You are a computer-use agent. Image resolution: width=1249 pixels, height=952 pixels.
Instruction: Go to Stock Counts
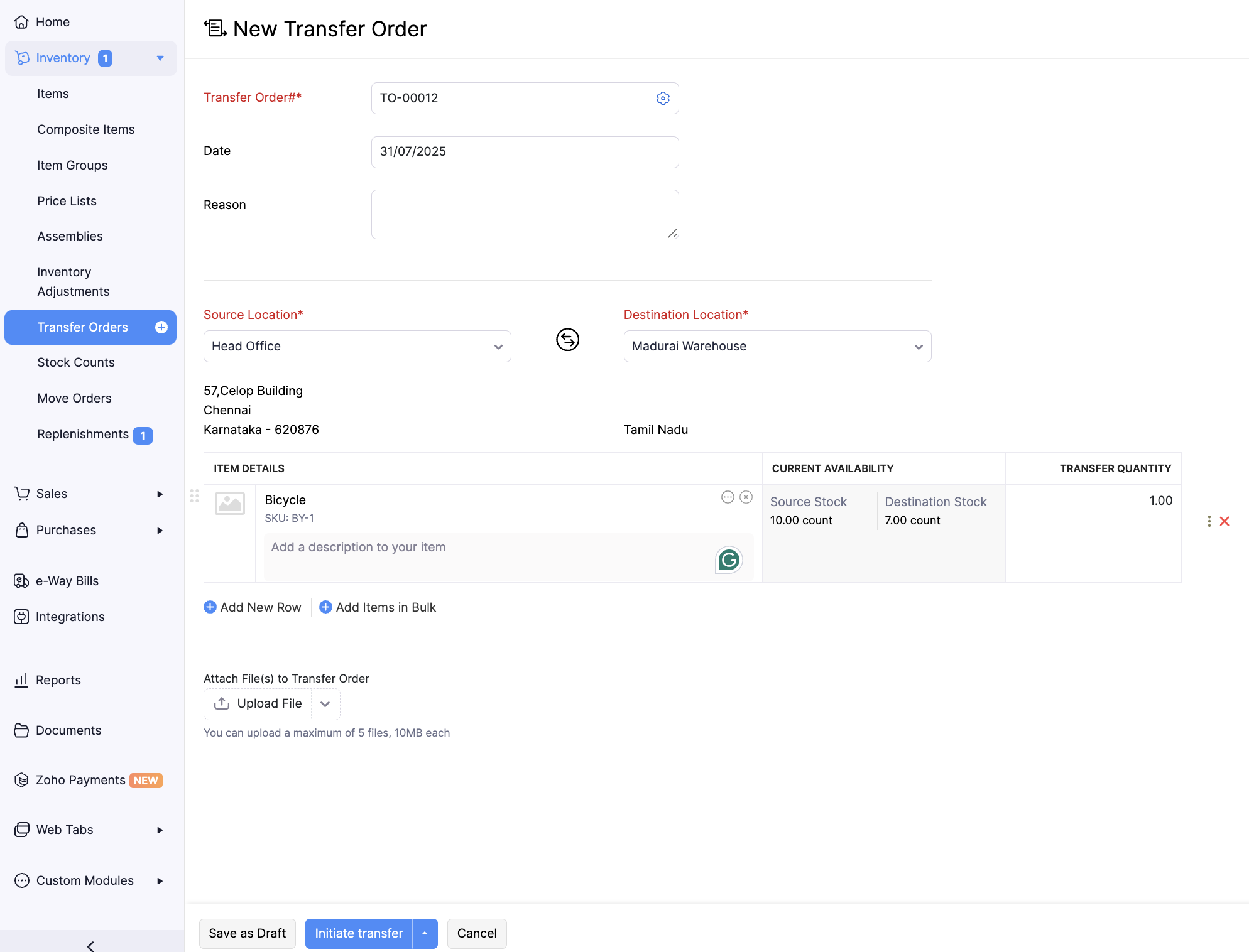[x=75, y=362]
